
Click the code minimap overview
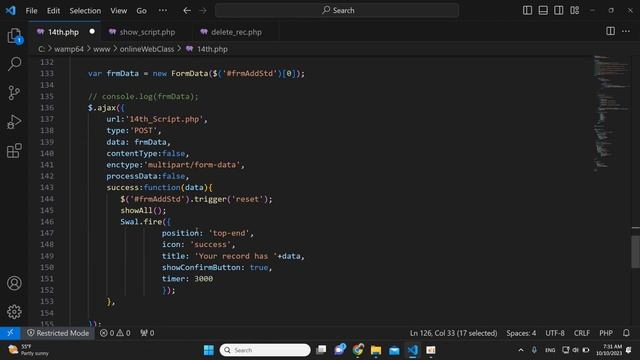611,113
